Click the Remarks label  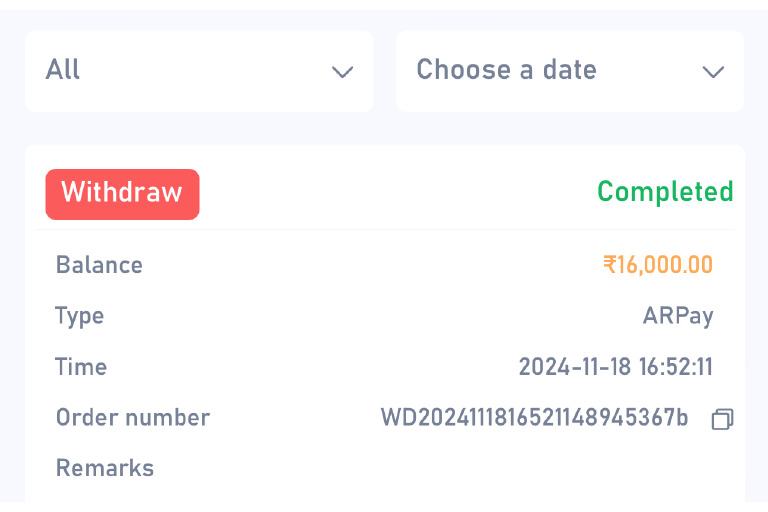(x=105, y=468)
